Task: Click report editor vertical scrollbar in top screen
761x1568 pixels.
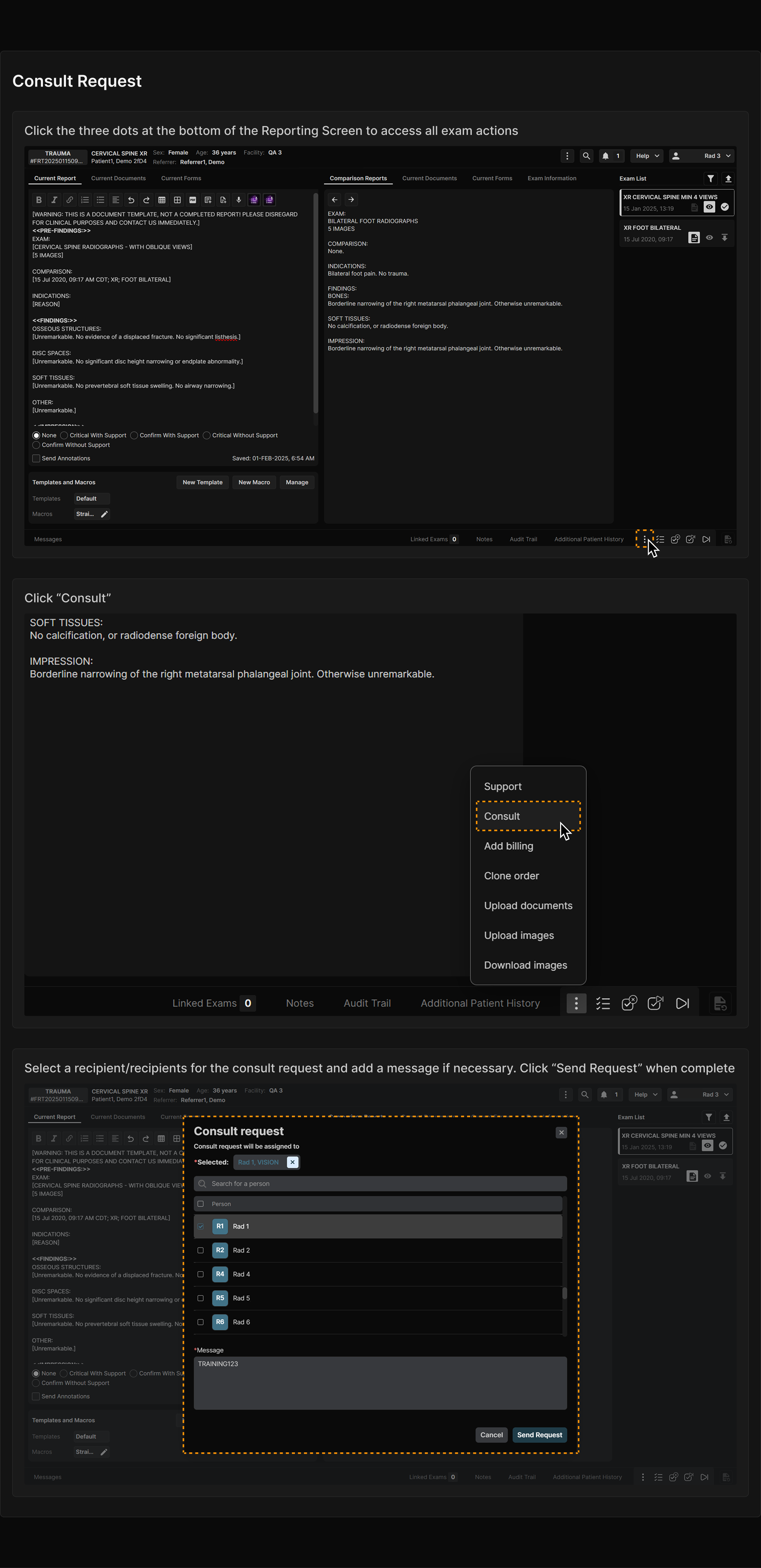Action: click(x=315, y=303)
